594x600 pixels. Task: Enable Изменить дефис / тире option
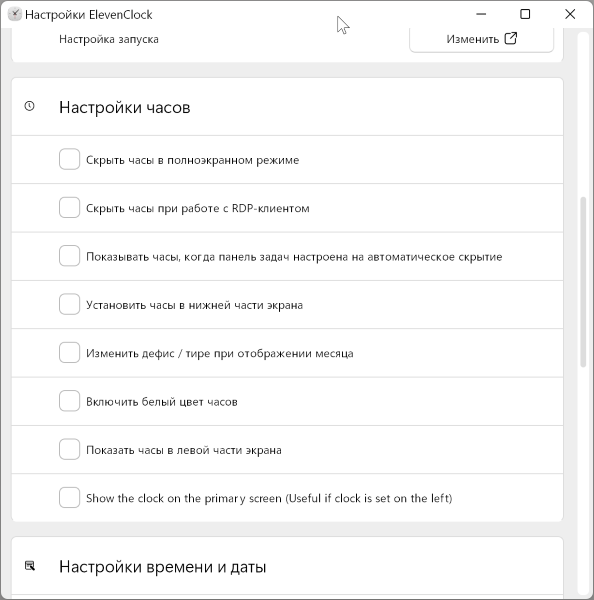(x=69, y=352)
